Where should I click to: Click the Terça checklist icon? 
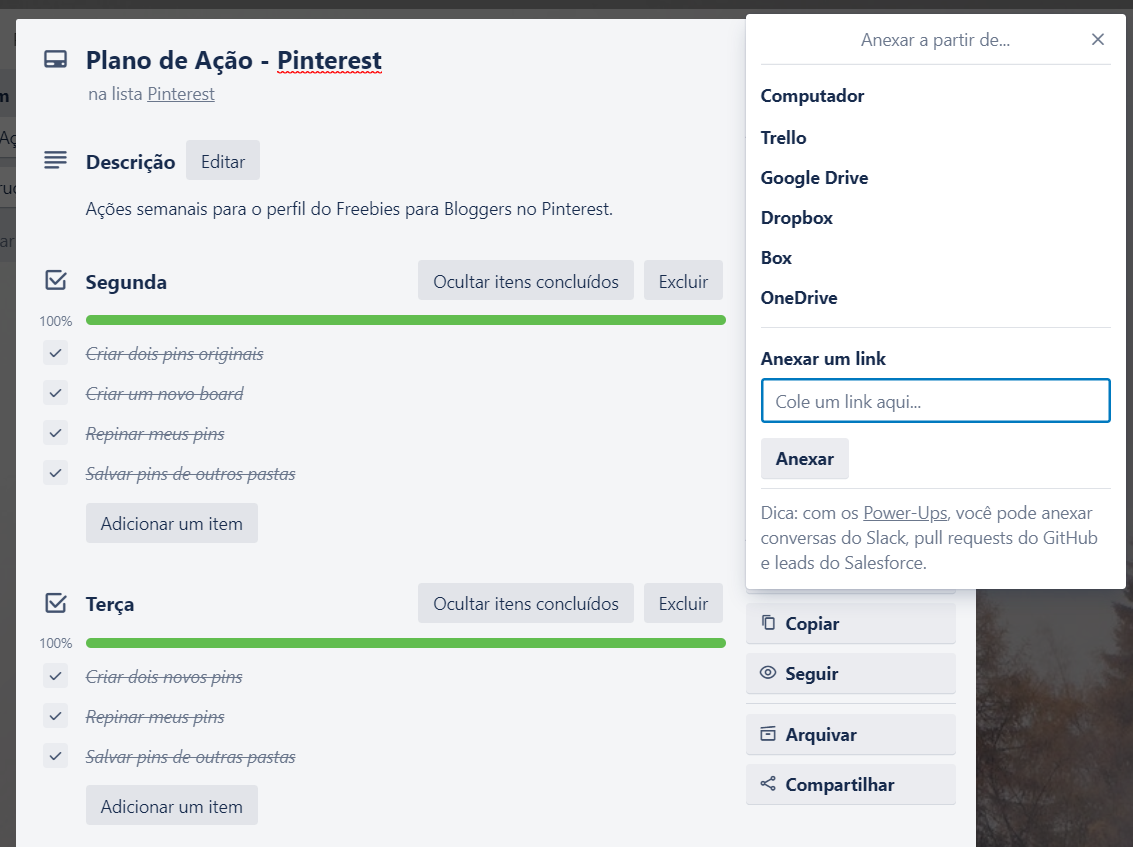[x=56, y=603]
